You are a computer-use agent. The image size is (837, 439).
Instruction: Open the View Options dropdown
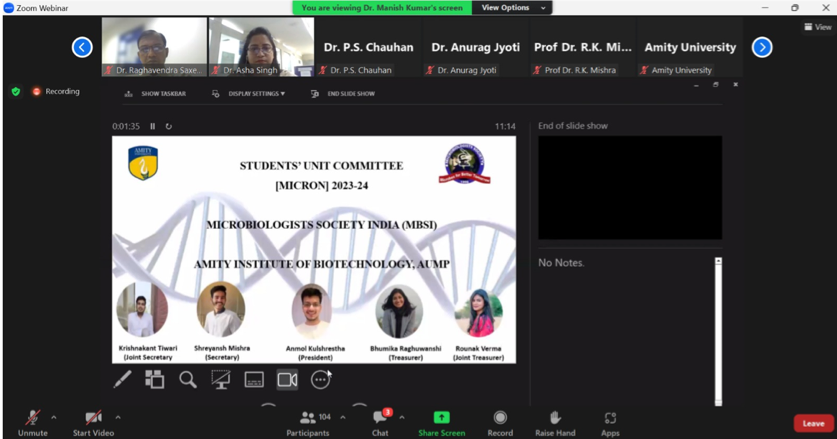512,7
